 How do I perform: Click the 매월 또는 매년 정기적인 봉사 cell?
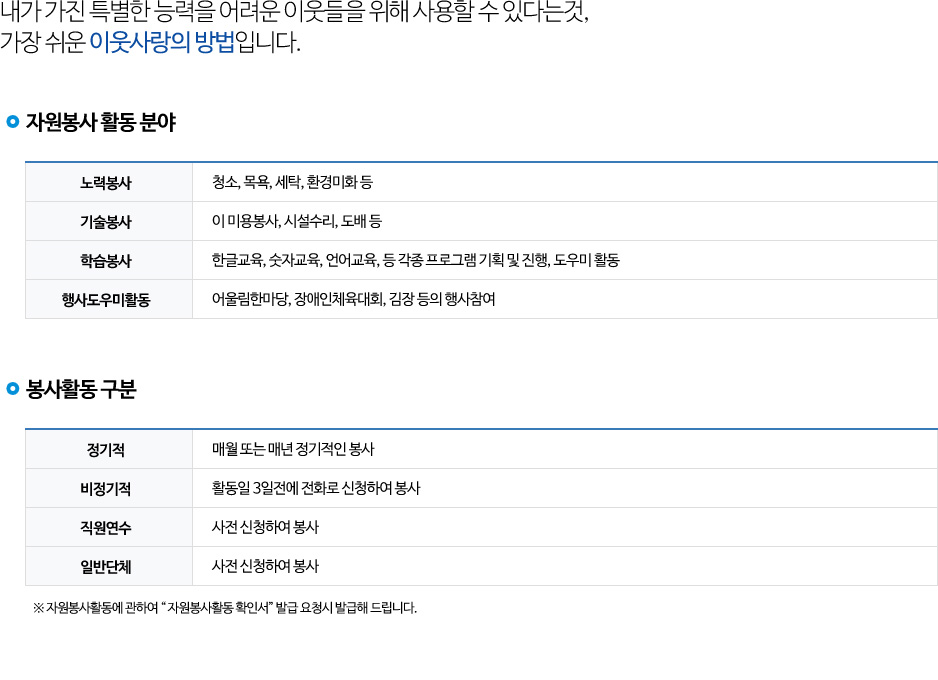565,449
